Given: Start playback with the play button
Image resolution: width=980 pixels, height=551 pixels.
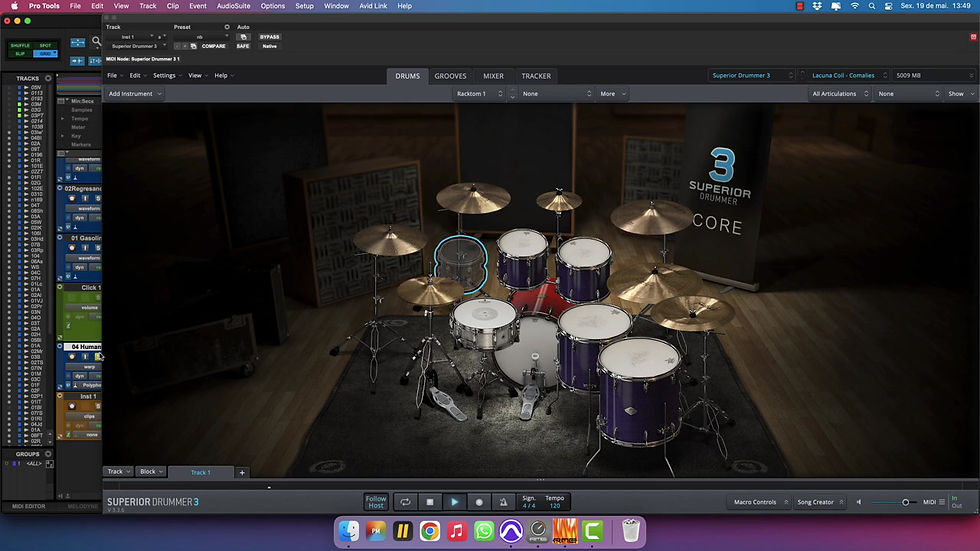Looking at the screenshot, I should click(x=454, y=502).
